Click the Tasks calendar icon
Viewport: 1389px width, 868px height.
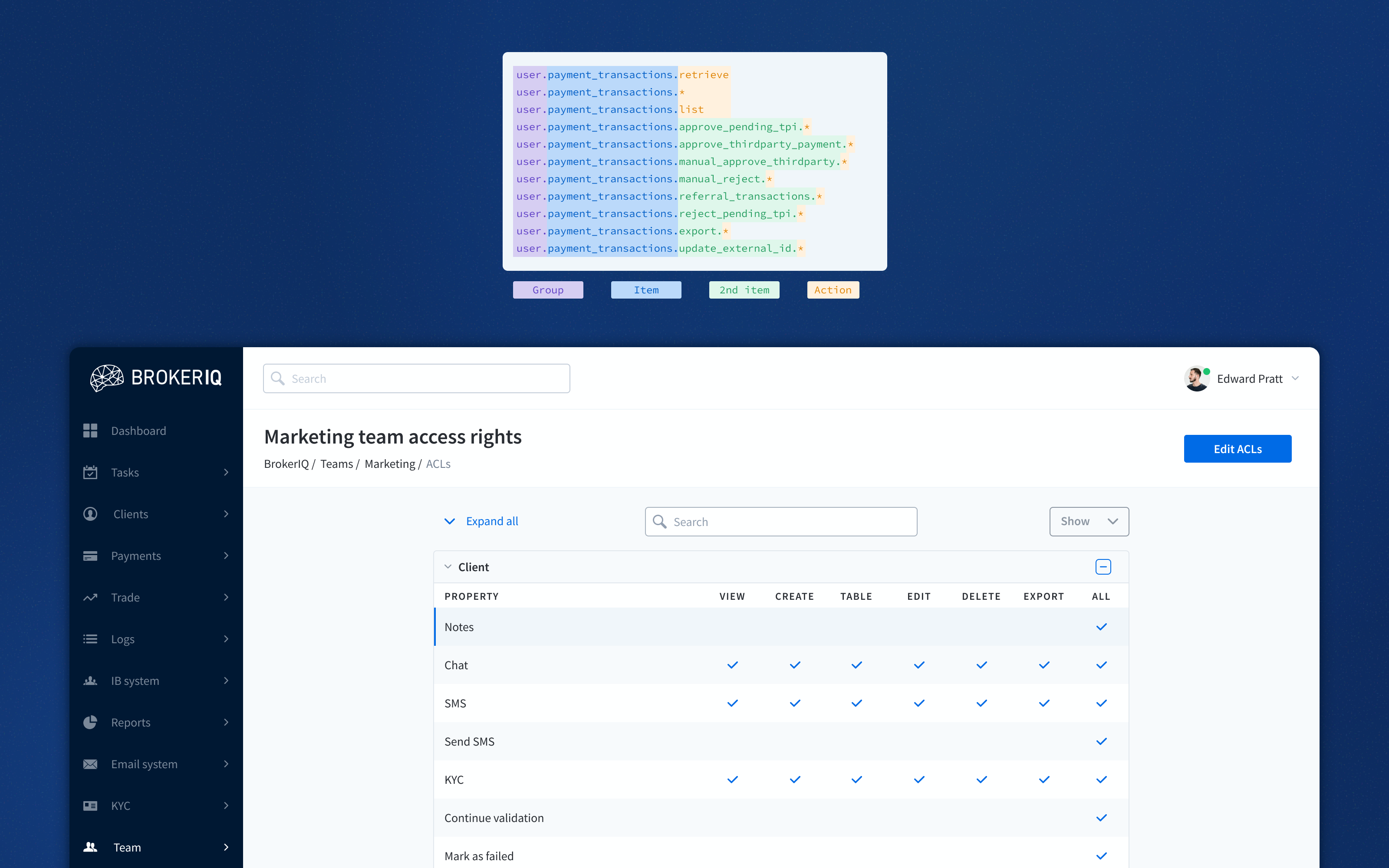90,472
